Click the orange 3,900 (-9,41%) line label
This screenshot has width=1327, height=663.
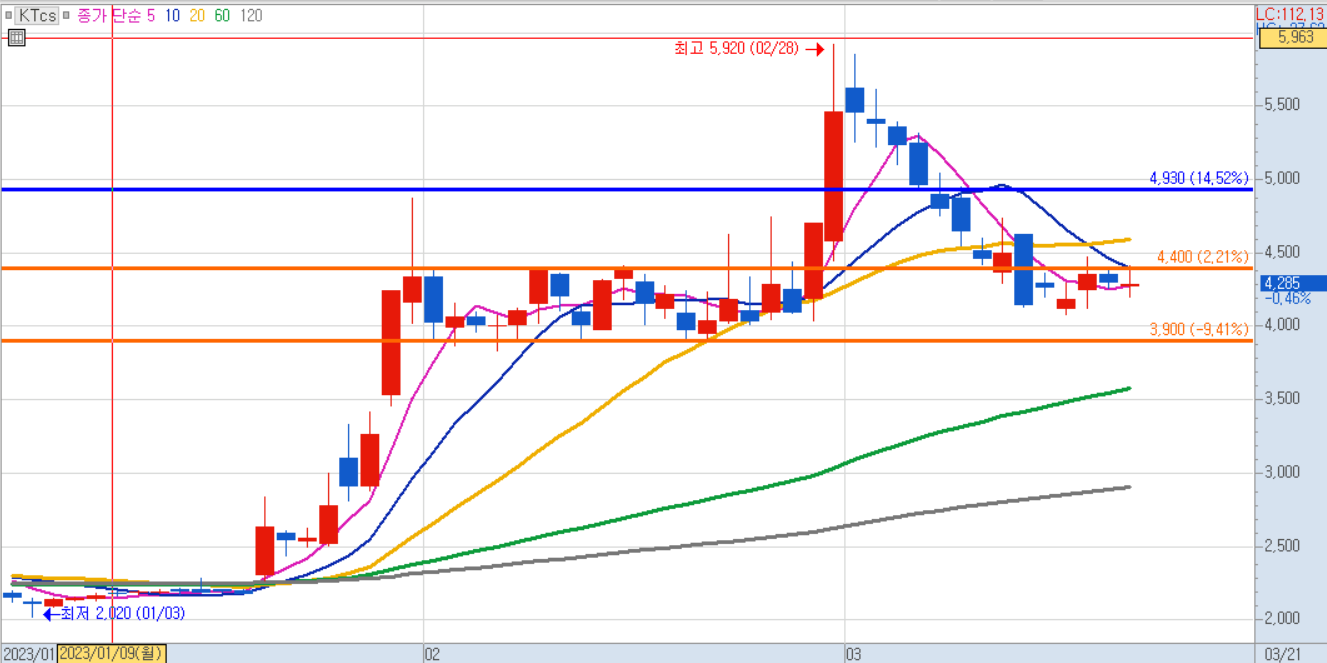tap(1199, 328)
